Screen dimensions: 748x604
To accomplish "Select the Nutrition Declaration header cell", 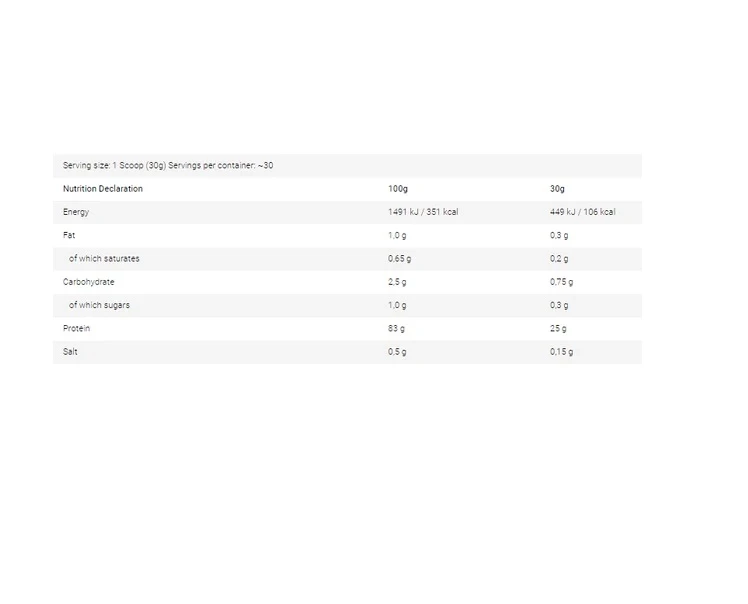I will (103, 189).
